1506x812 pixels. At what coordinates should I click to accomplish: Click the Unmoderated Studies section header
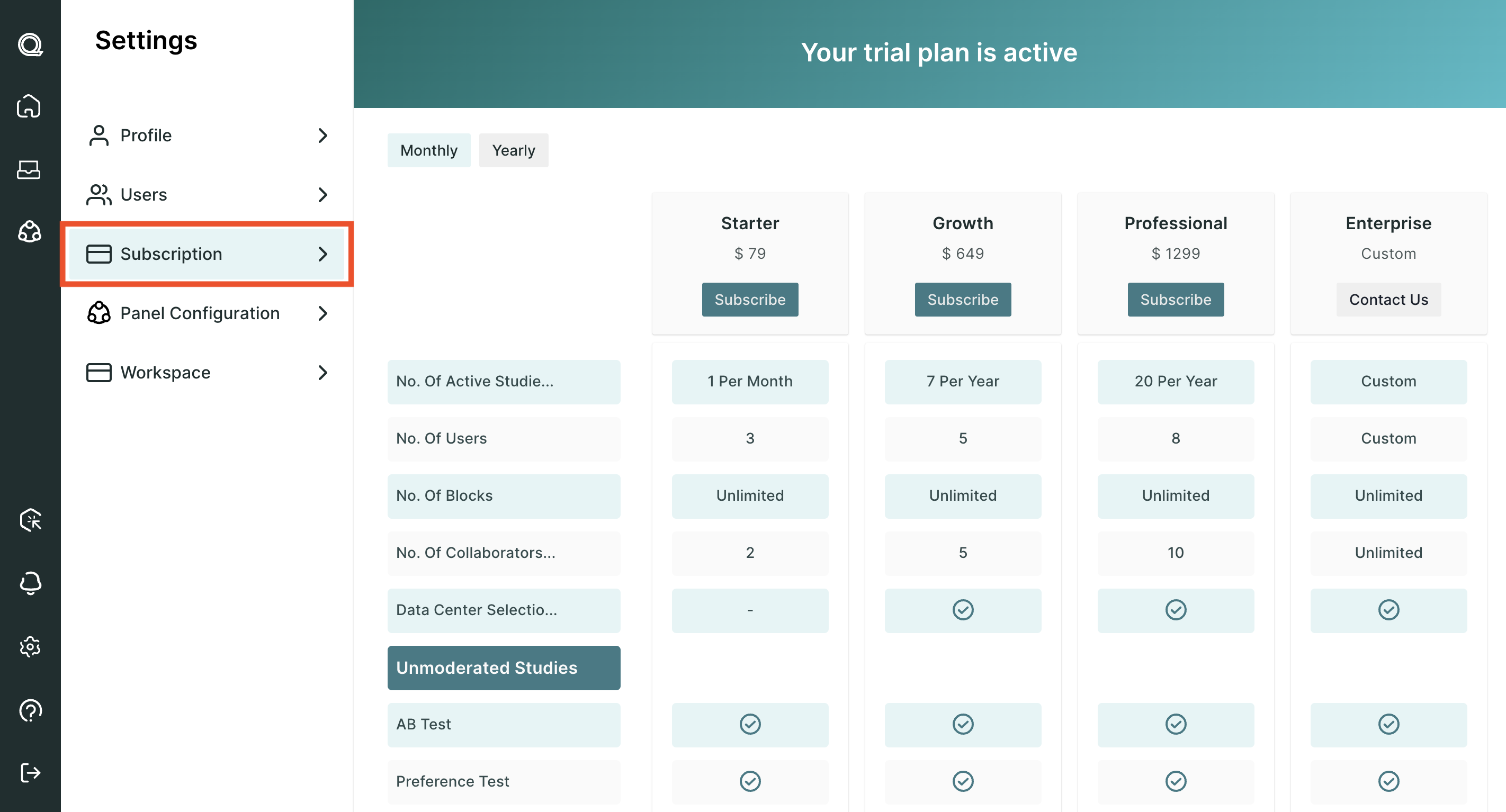click(x=504, y=667)
